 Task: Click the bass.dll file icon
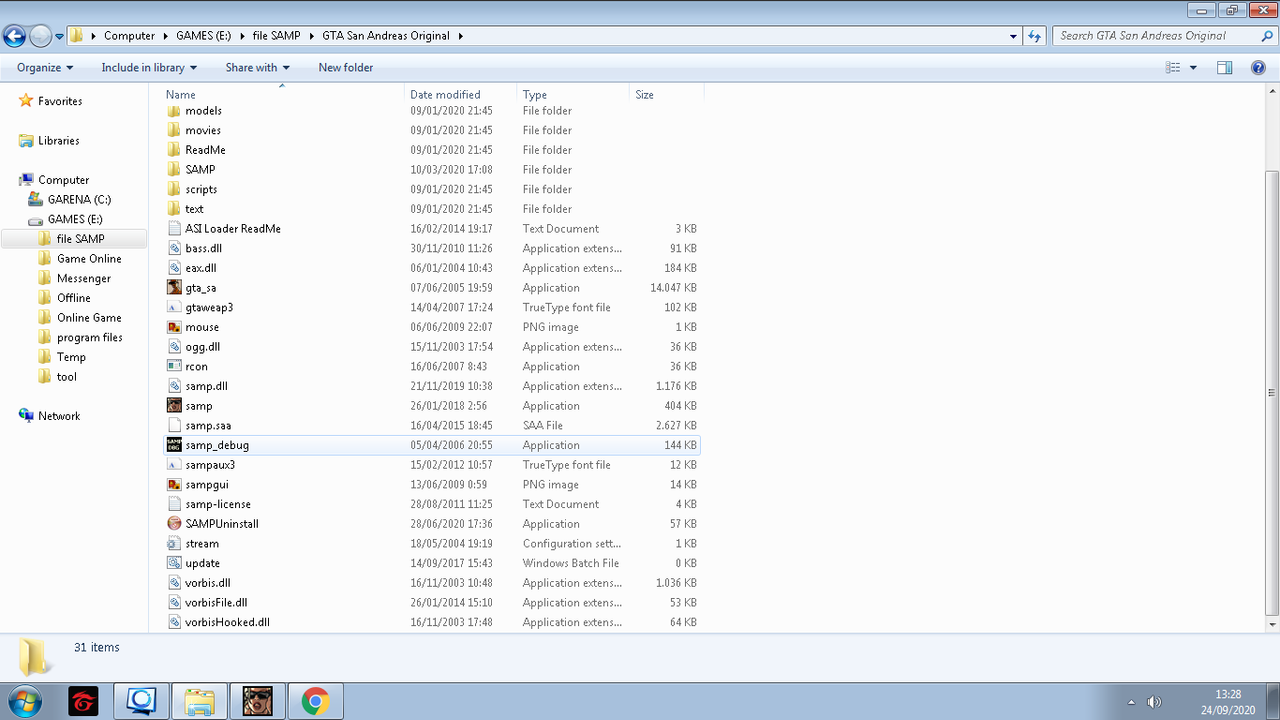pos(174,249)
